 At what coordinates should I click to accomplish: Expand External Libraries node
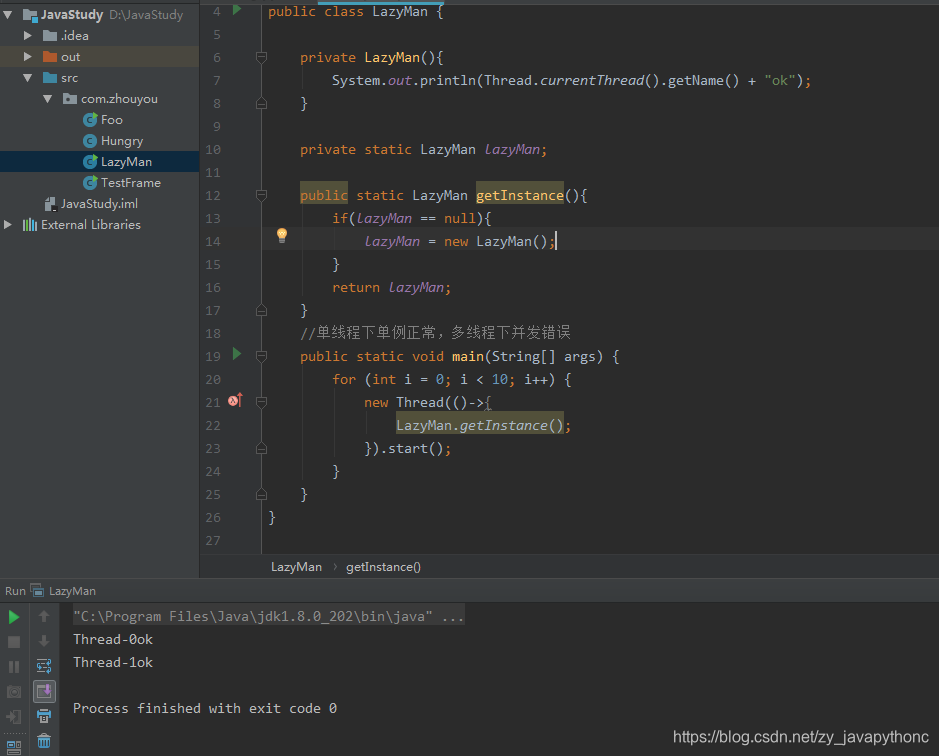click(8, 225)
